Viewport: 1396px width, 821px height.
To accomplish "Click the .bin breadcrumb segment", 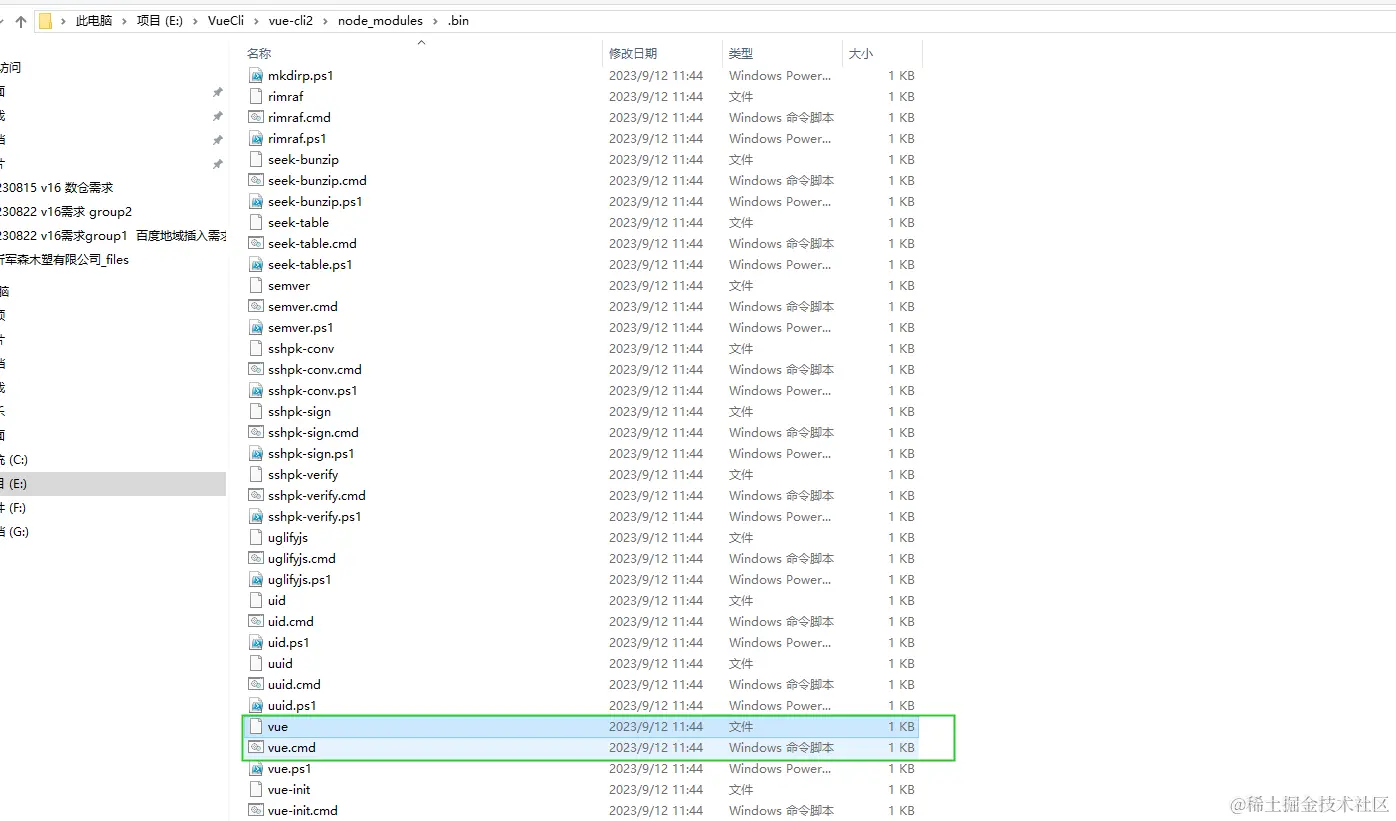I will coord(458,21).
